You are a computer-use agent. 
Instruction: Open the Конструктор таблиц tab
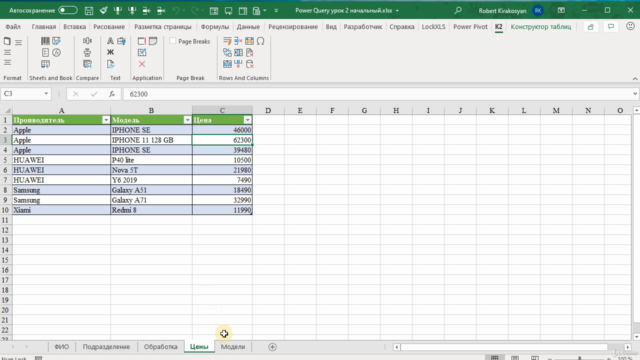541,27
